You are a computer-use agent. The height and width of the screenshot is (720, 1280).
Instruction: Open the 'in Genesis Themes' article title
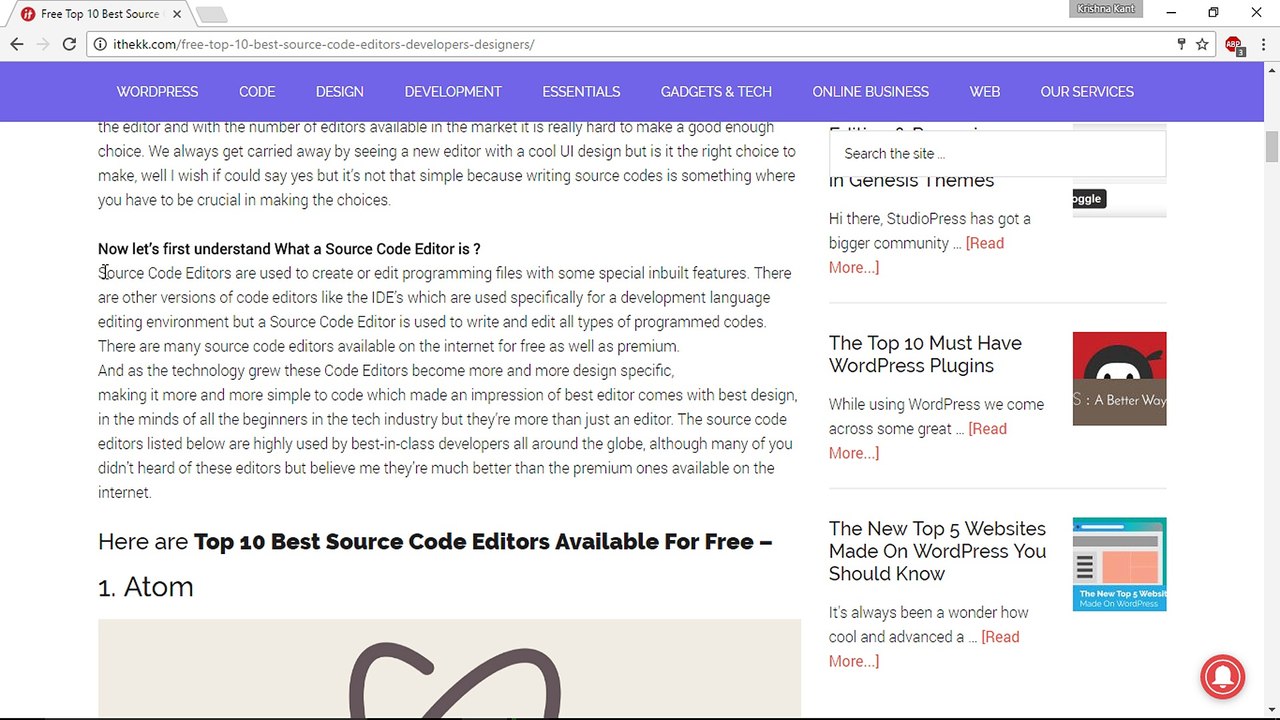(x=911, y=181)
